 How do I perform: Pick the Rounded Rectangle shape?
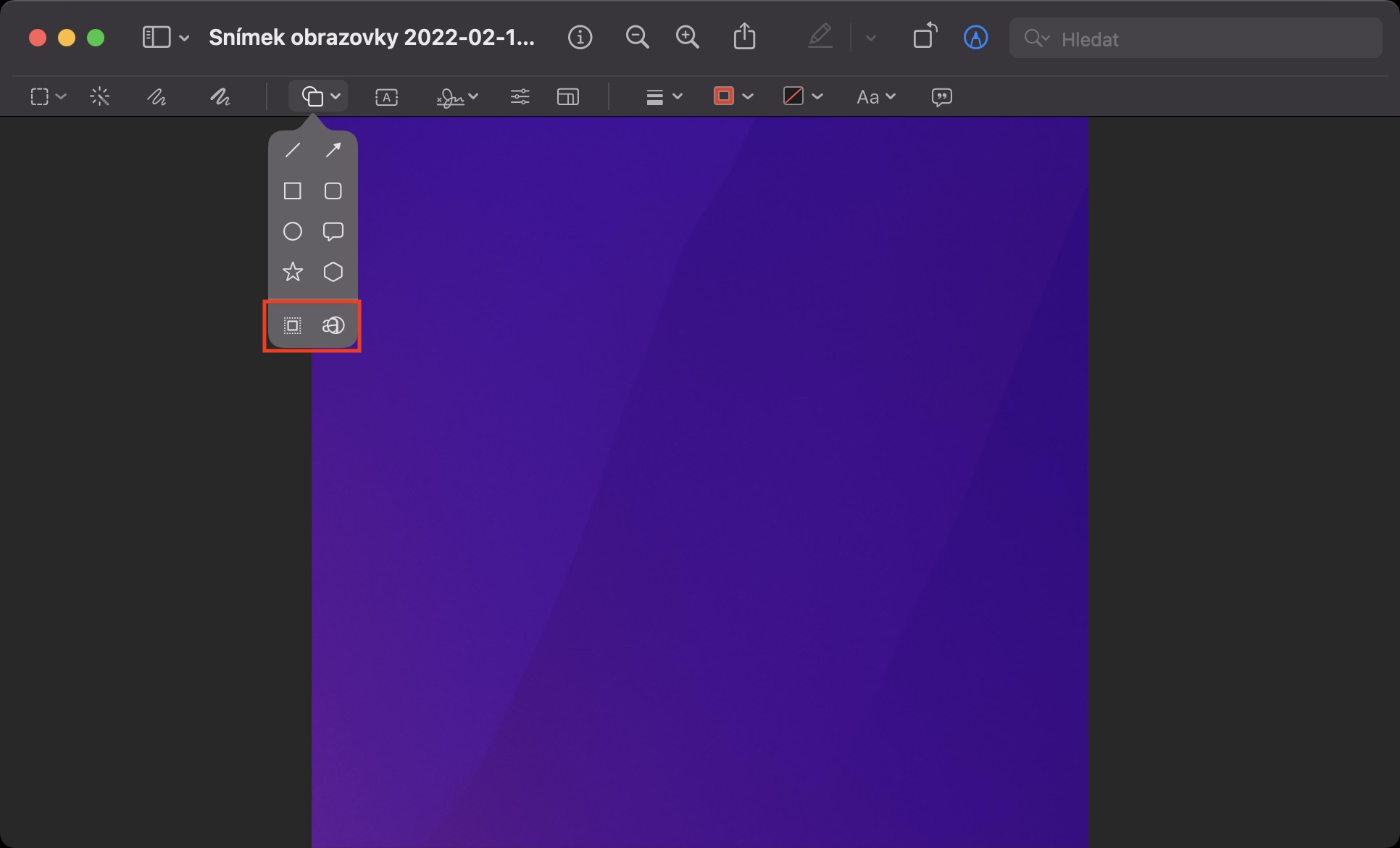click(333, 191)
